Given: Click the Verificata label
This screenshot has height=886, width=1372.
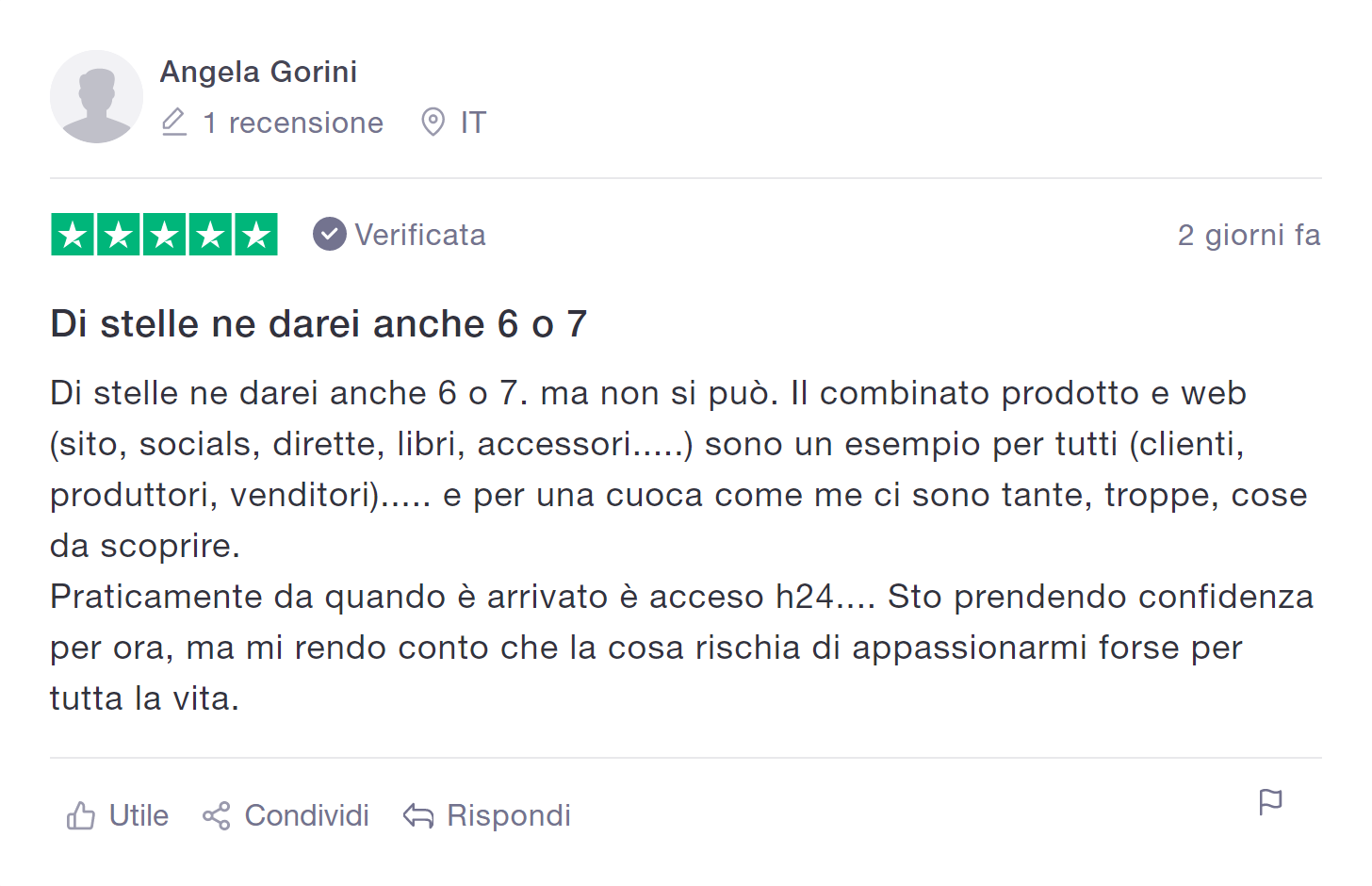Looking at the screenshot, I should pyautogui.click(x=420, y=235).
